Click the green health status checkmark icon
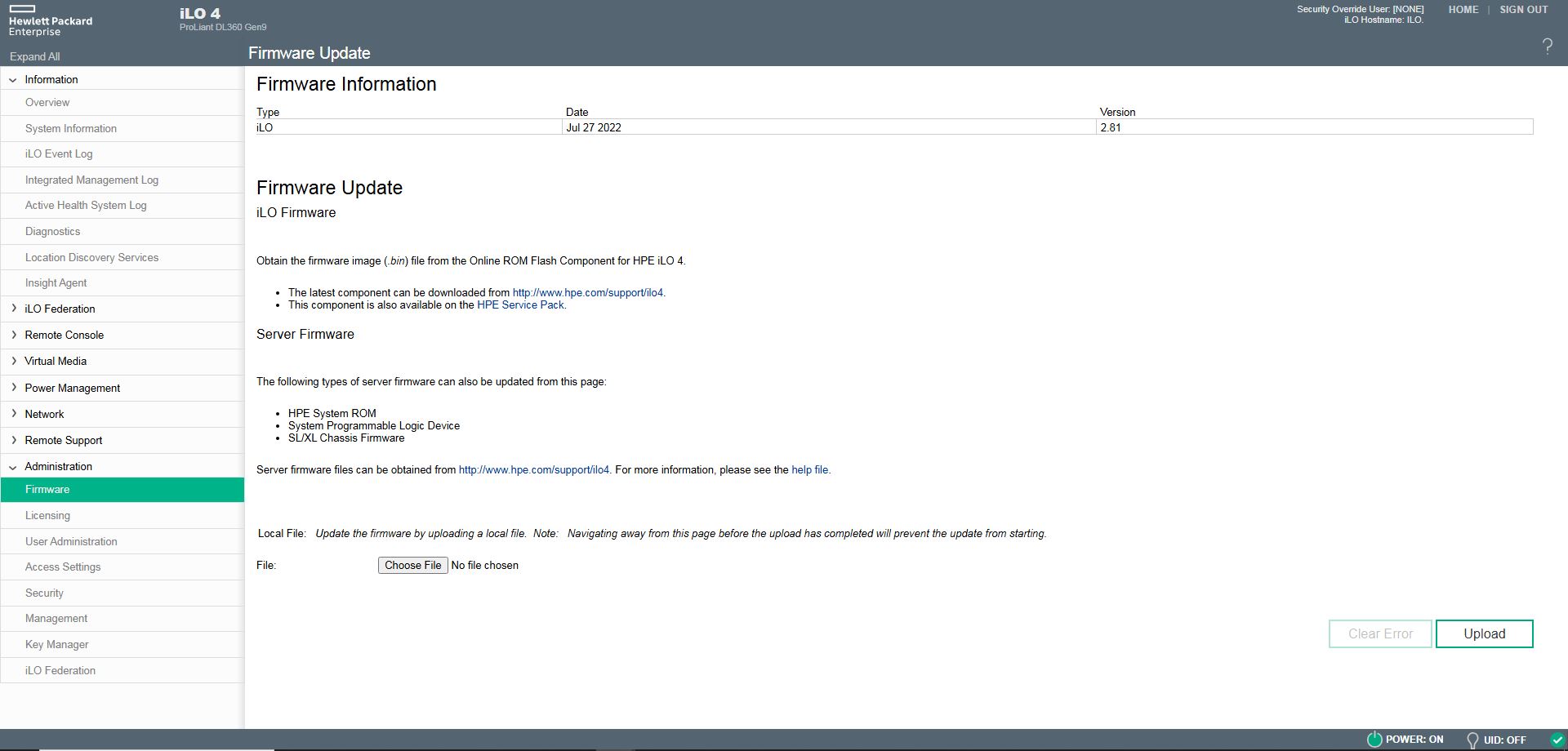This screenshot has height=751, width=1568. coord(1557,740)
